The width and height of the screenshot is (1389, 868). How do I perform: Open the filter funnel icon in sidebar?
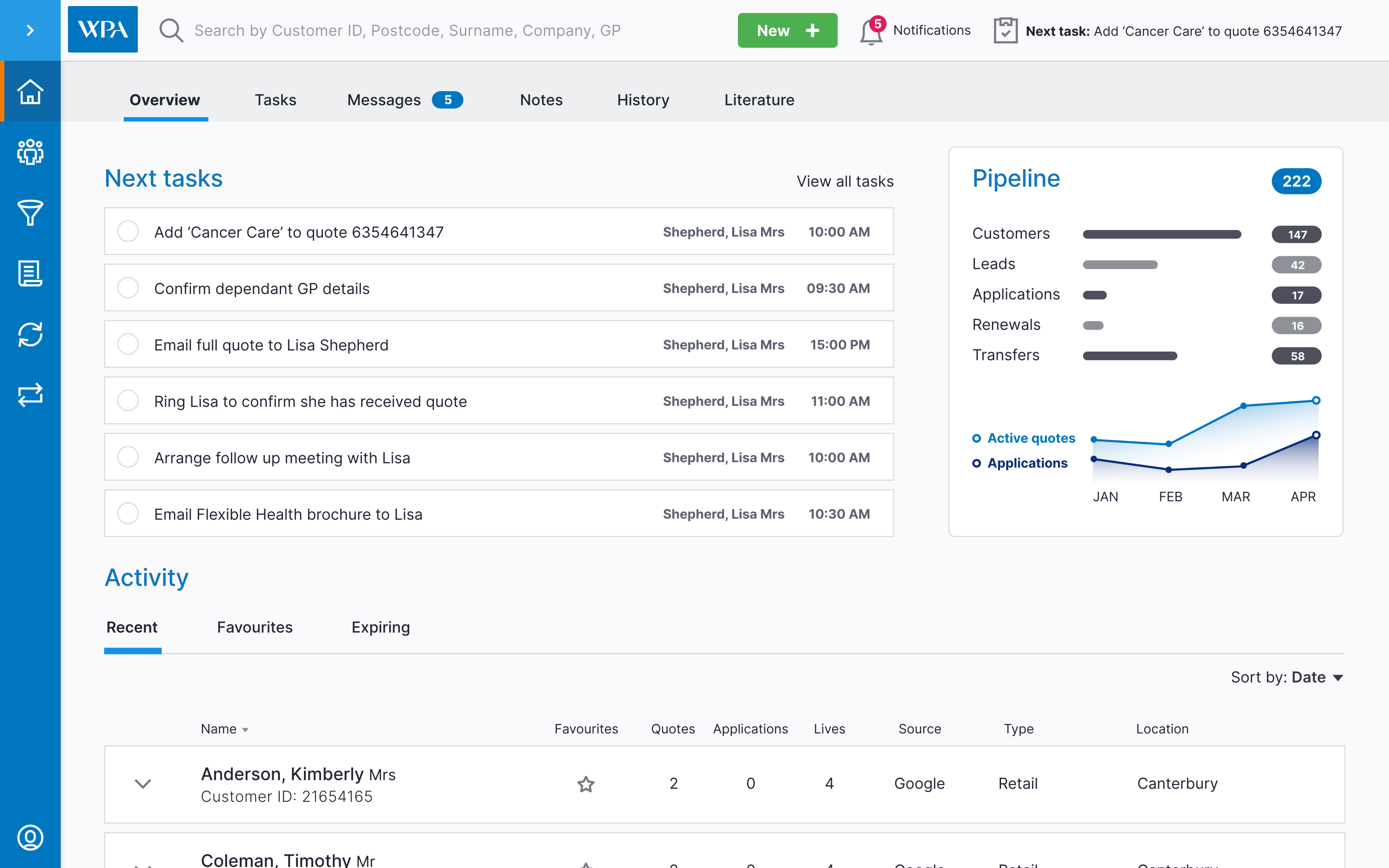pos(30,213)
